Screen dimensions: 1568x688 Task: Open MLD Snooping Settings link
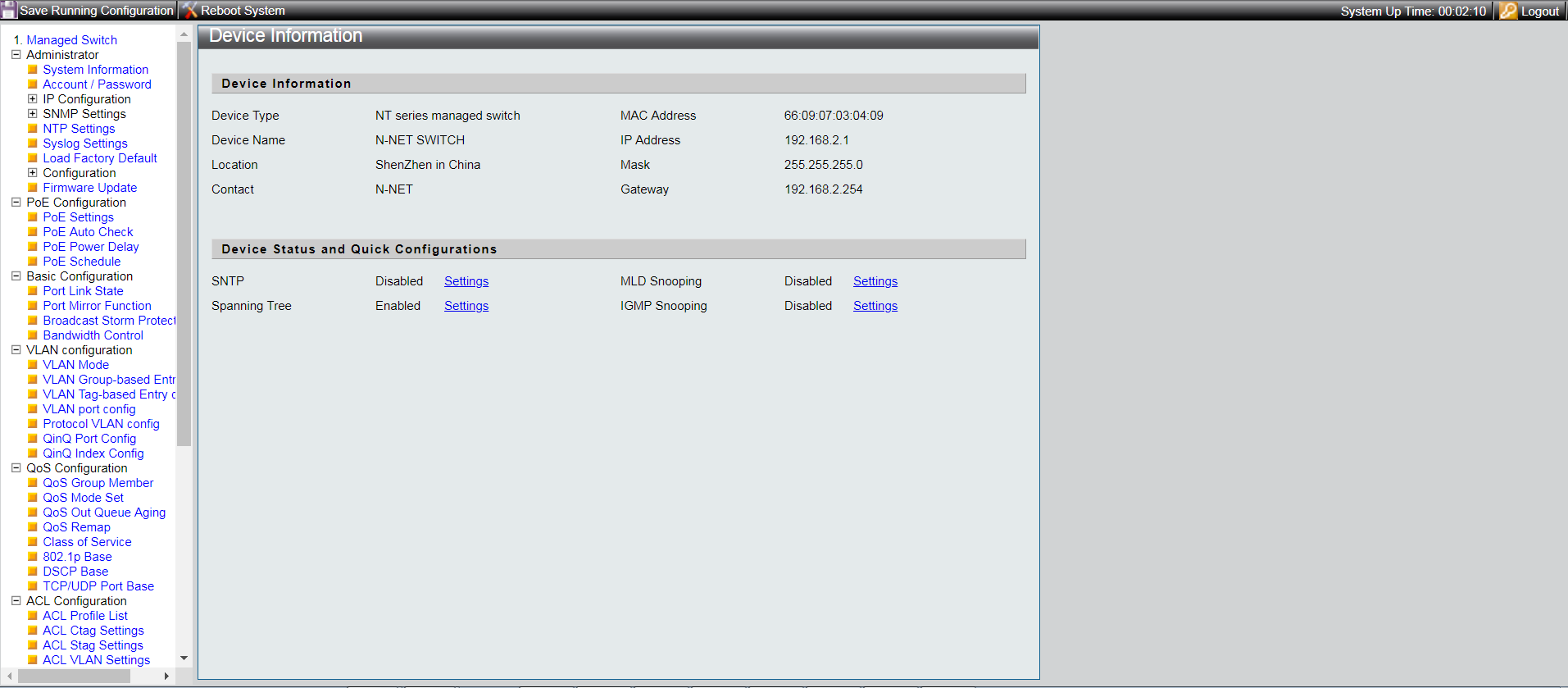(875, 281)
